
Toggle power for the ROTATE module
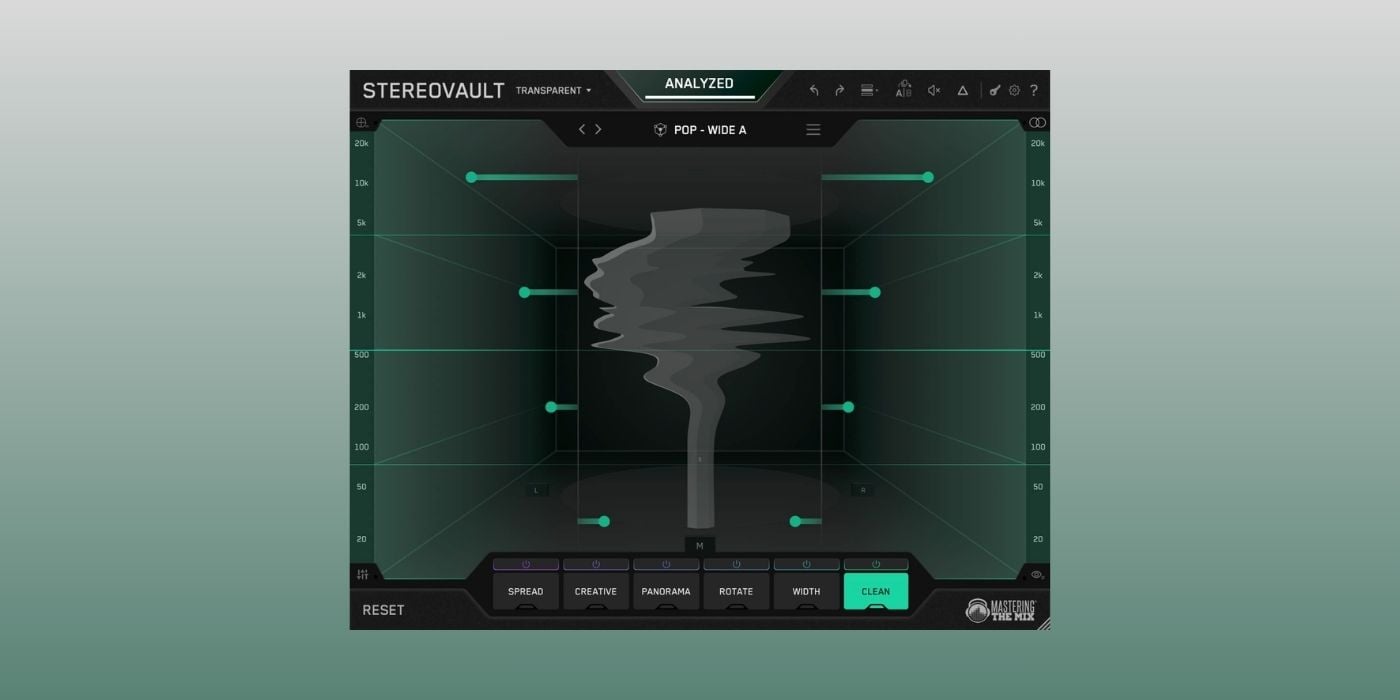click(736, 564)
